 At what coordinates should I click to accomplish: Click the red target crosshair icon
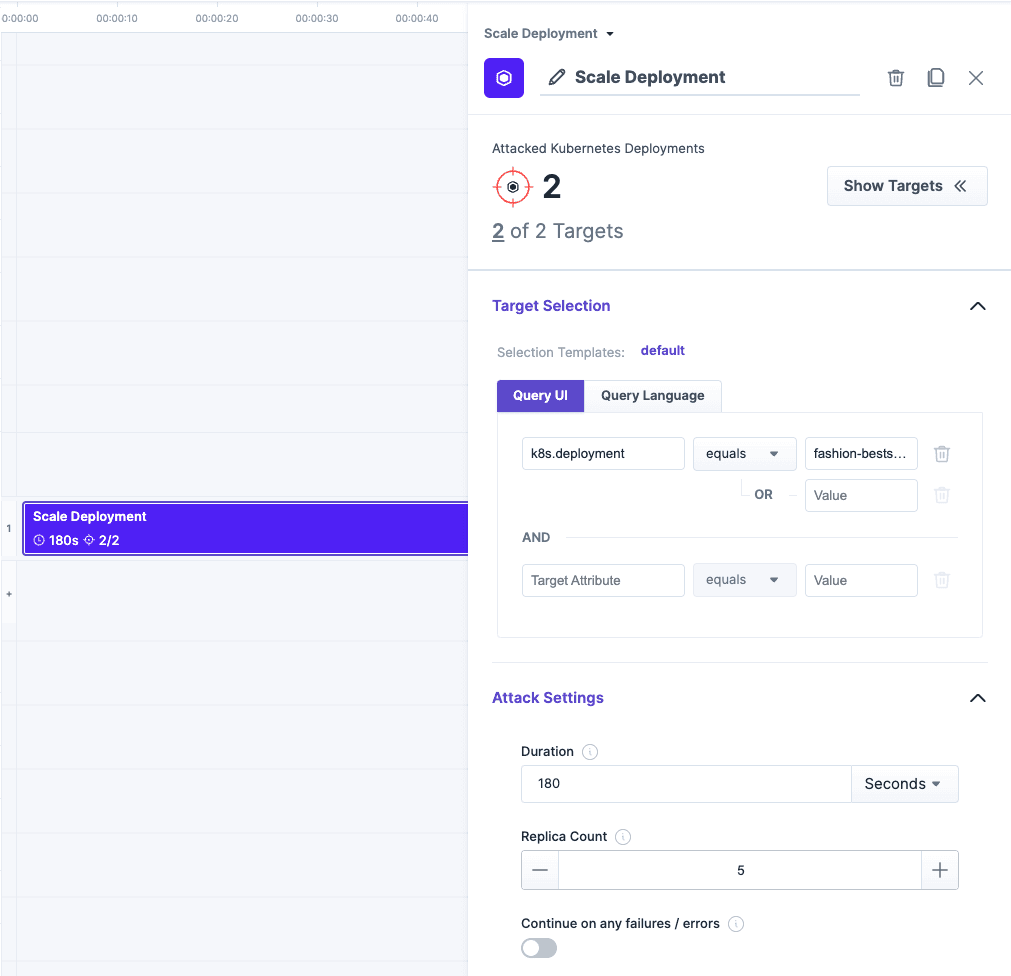coord(512,186)
